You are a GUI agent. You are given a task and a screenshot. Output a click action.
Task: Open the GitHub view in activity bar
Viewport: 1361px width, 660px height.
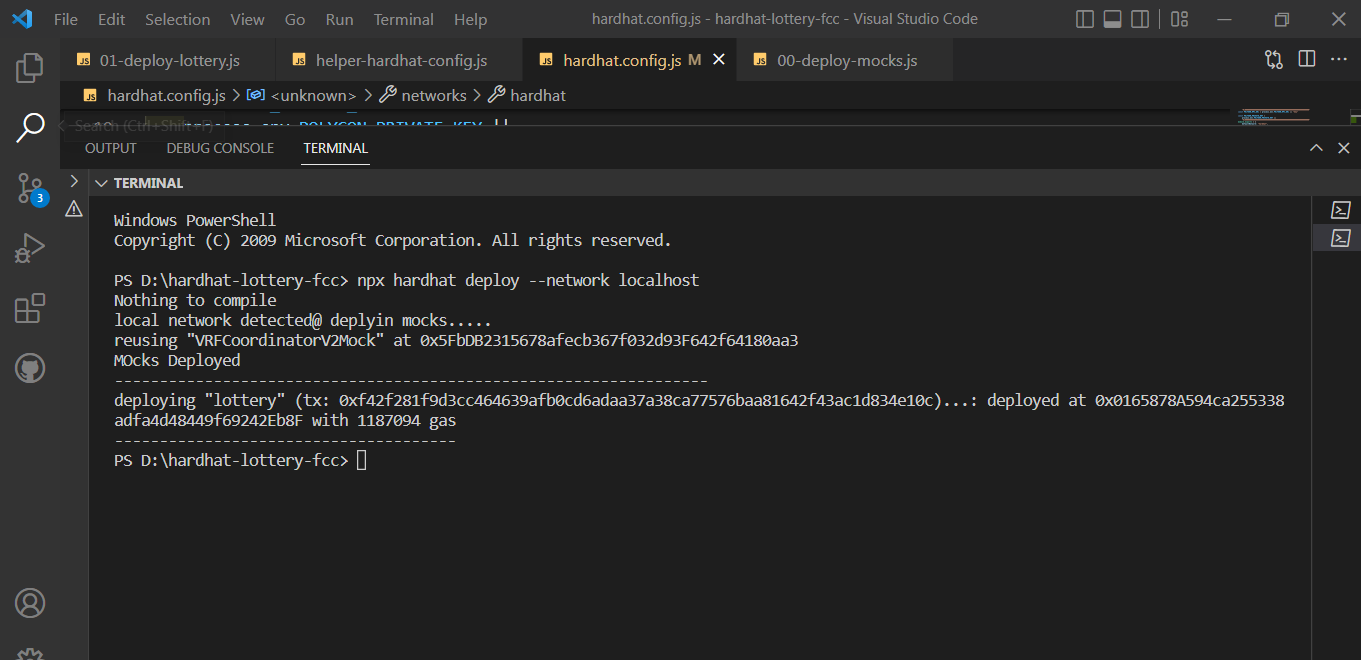(30, 368)
